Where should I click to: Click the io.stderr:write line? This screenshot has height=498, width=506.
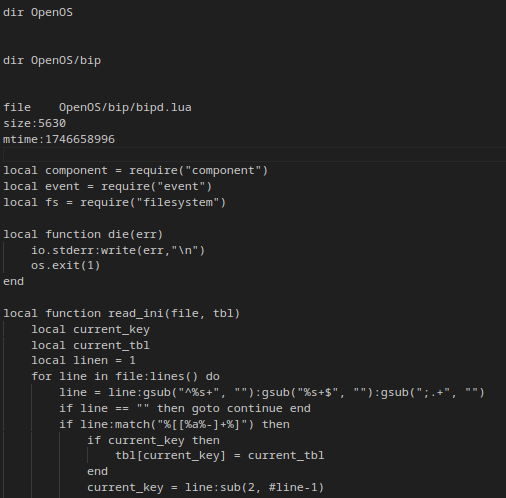(x=118, y=250)
